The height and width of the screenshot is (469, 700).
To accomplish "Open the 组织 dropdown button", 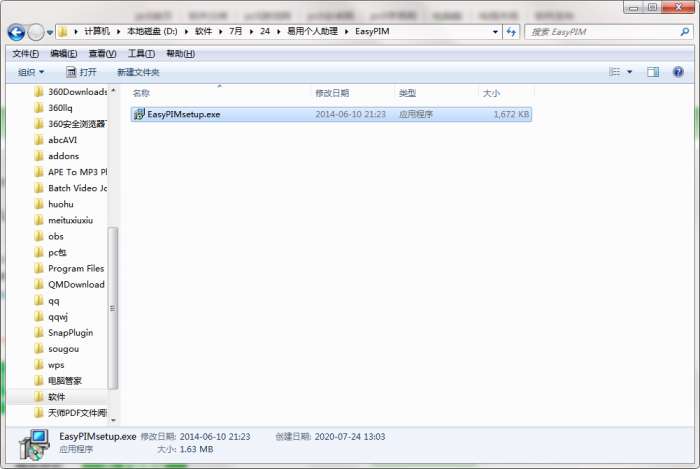I will coord(31,72).
